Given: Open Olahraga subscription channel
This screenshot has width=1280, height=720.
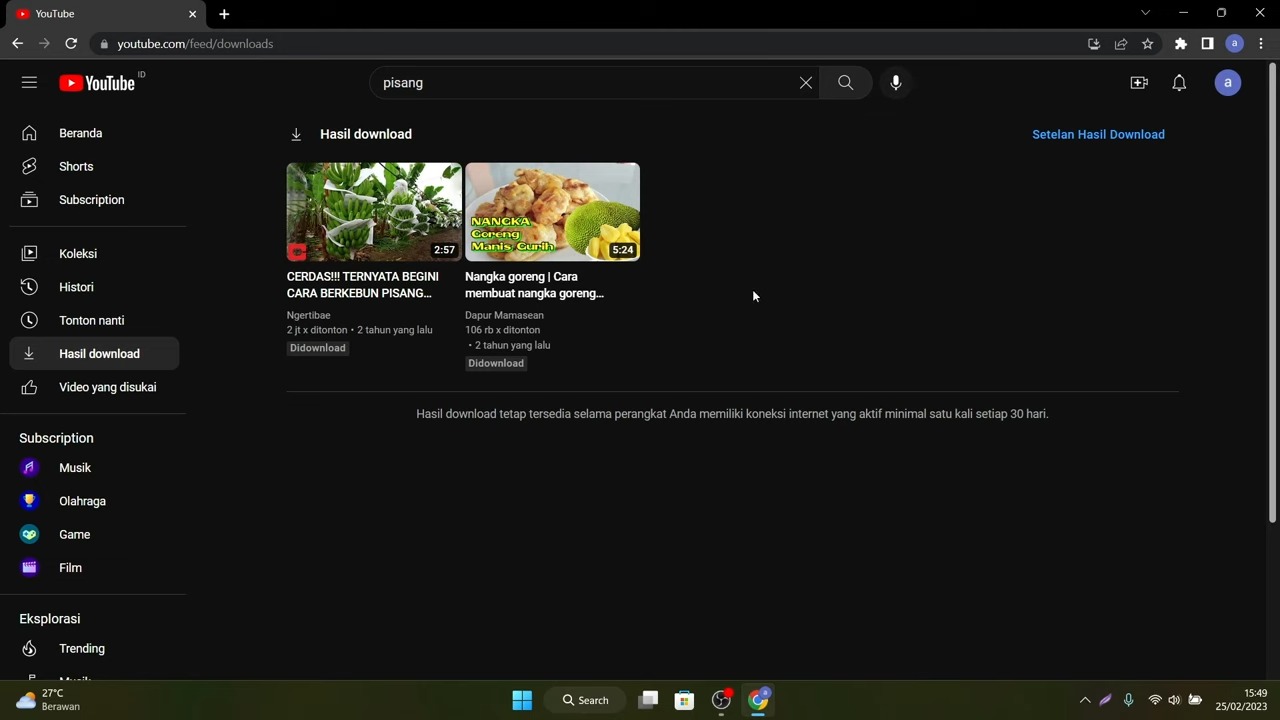Looking at the screenshot, I should (95, 501).
